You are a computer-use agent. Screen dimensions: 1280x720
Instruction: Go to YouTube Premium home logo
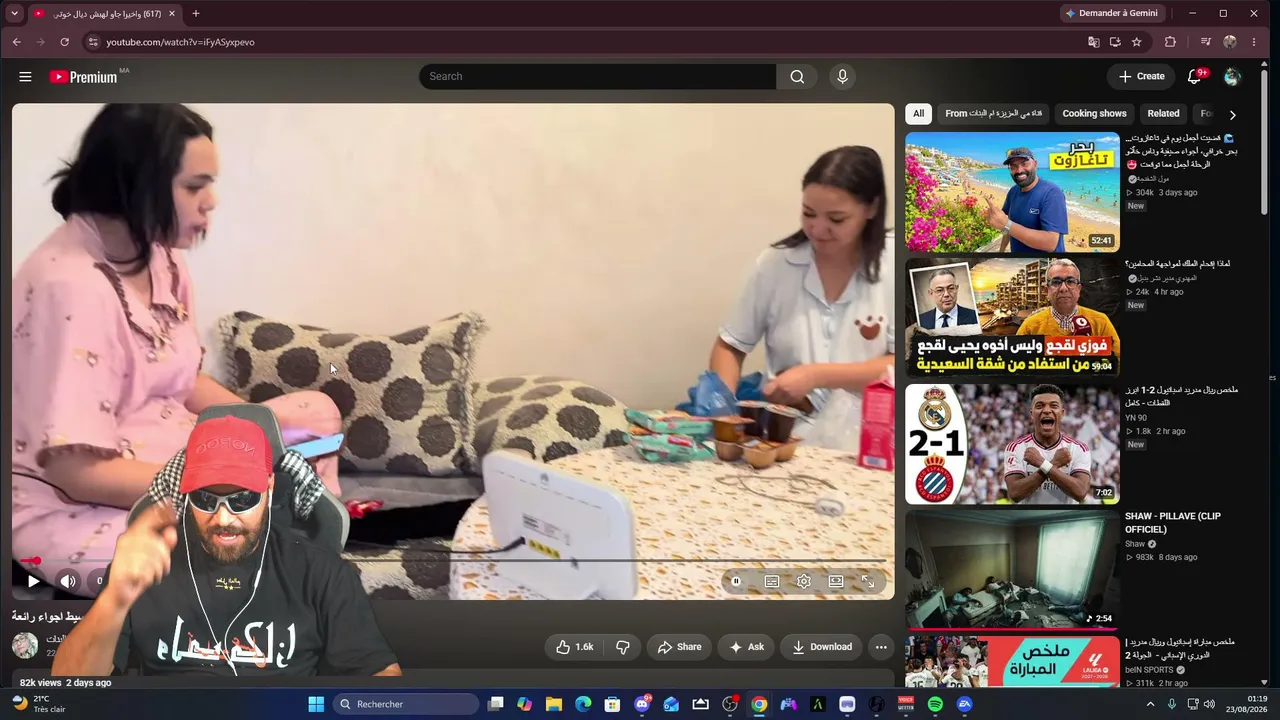pyautogui.click(x=84, y=77)
